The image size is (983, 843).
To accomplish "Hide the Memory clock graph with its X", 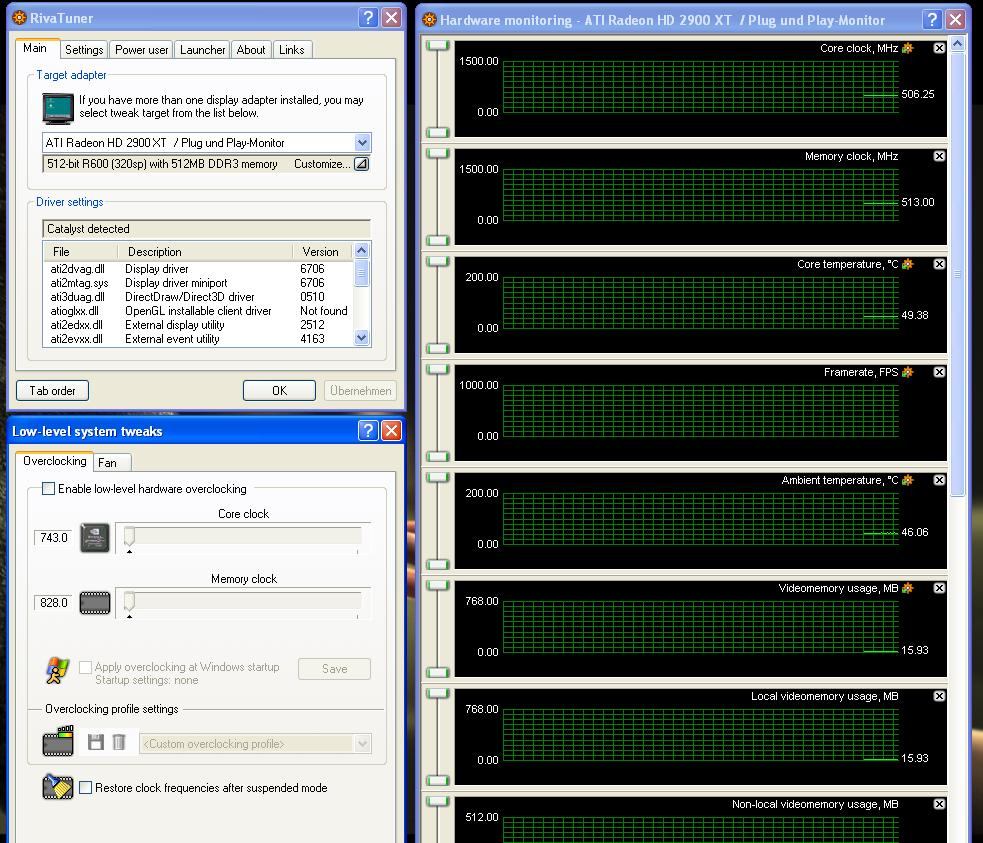I will pyautogui.click(x=939, y=156).
